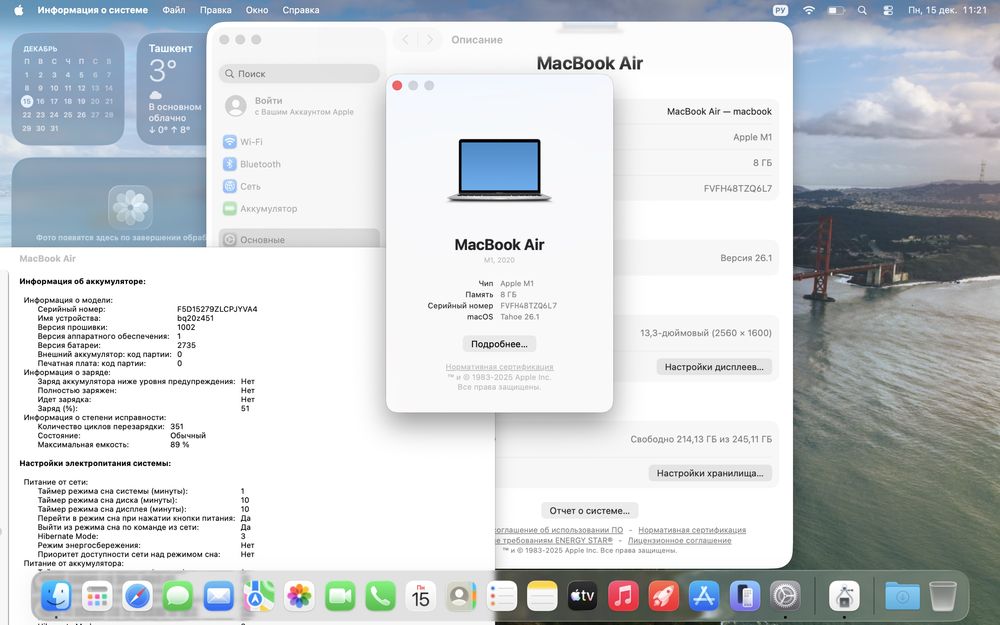Image resolution: width=1000 pixels, height=625 pixels.
Task: Select Сеть in Settings sidebar
Action: (299, 186)
